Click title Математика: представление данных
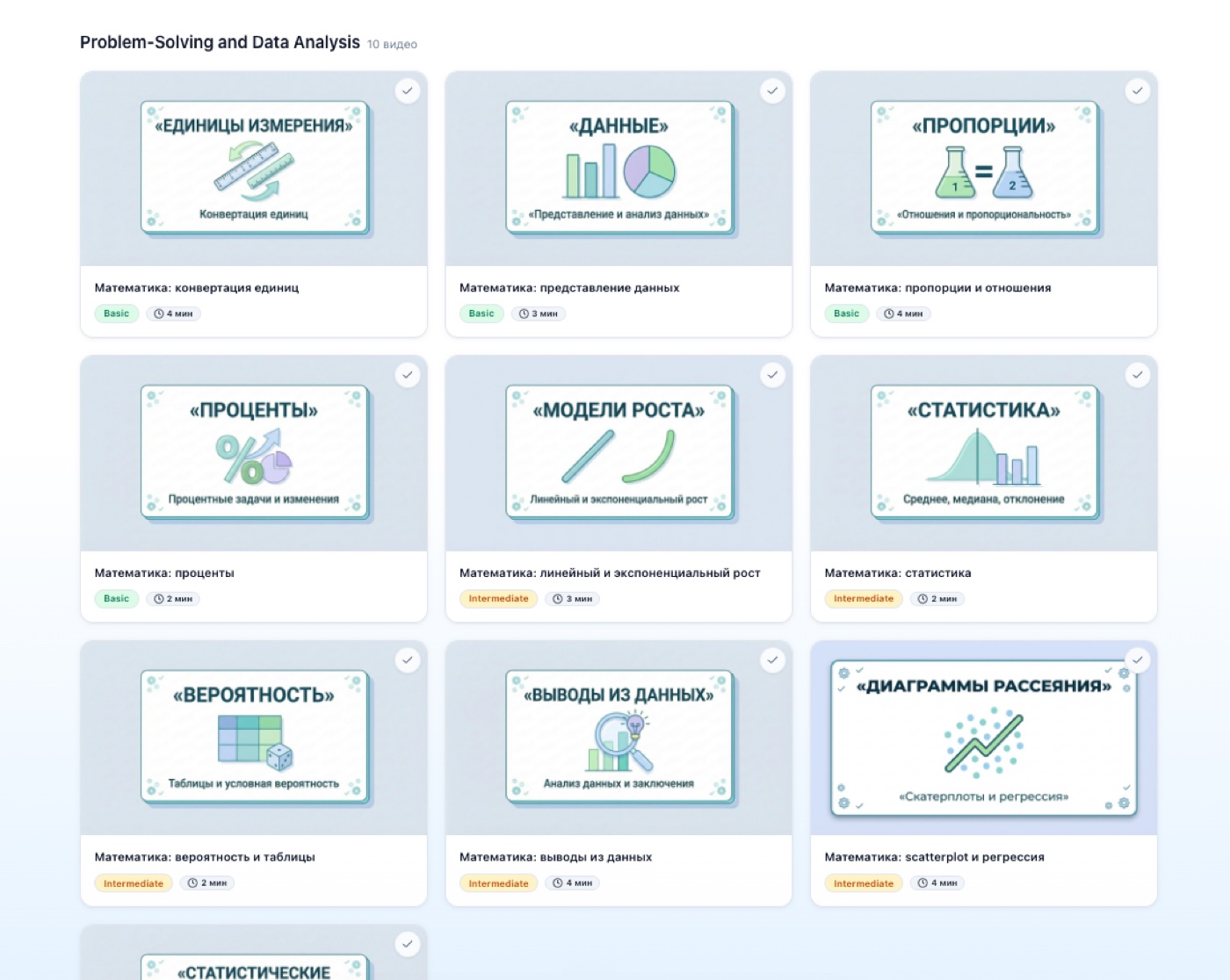Viewport: 1230px width, 980px height. [569, 288]
